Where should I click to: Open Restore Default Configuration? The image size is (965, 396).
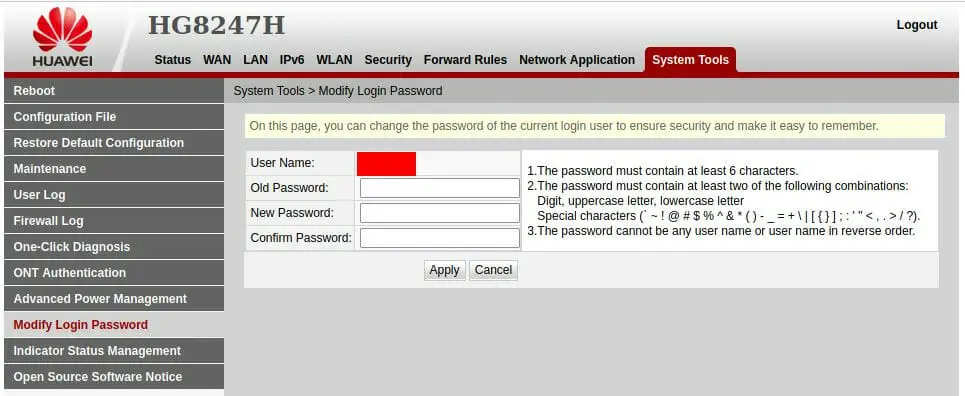pyautogui.click(x=114, y=142)
